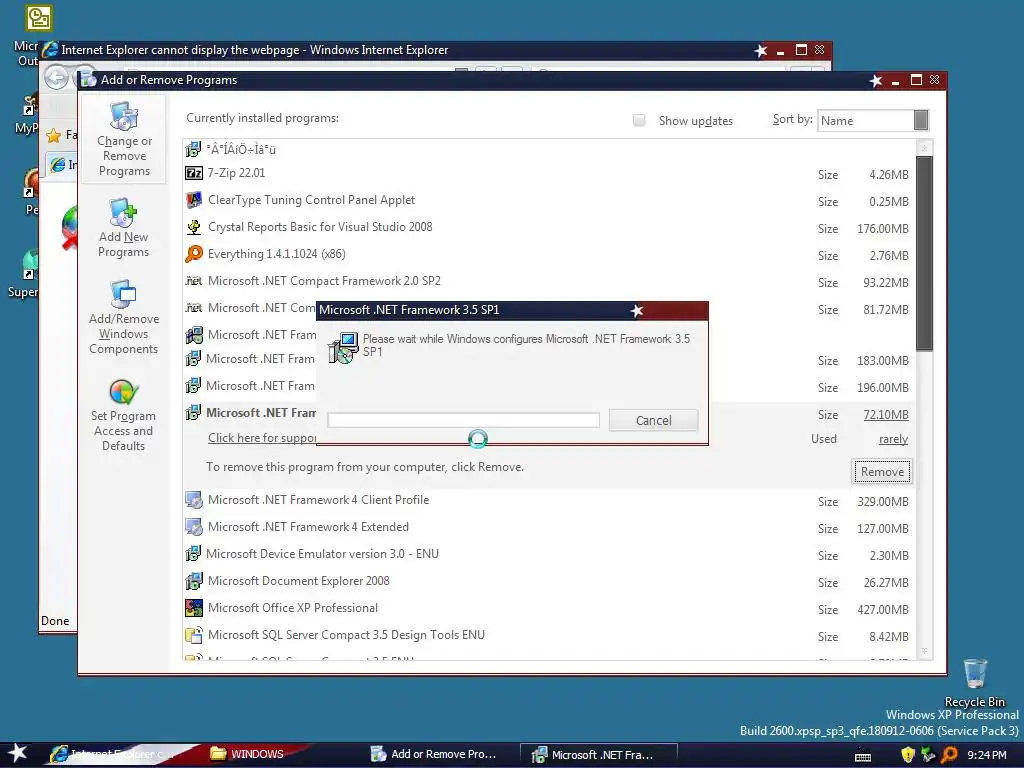Click here for support information link
The image size is (1024, 768).
coord(262,438)
